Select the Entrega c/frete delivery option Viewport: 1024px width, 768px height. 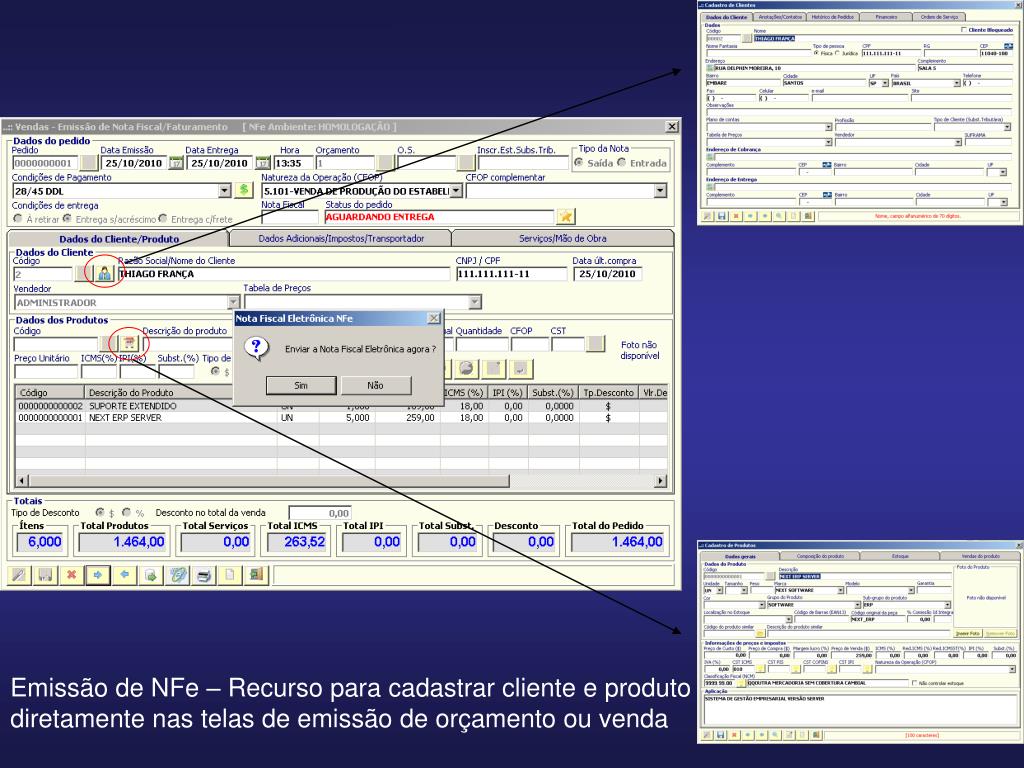tap(163, 219)
